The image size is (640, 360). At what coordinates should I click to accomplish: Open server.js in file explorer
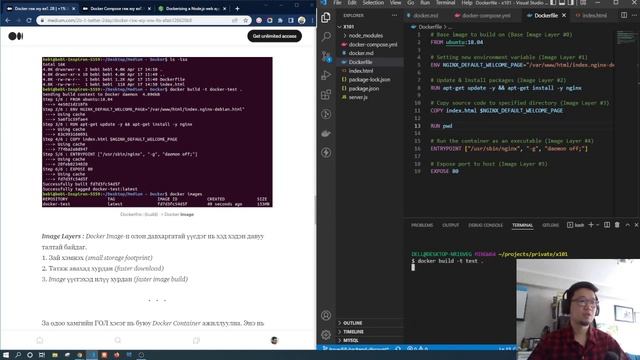click(370, 97)
